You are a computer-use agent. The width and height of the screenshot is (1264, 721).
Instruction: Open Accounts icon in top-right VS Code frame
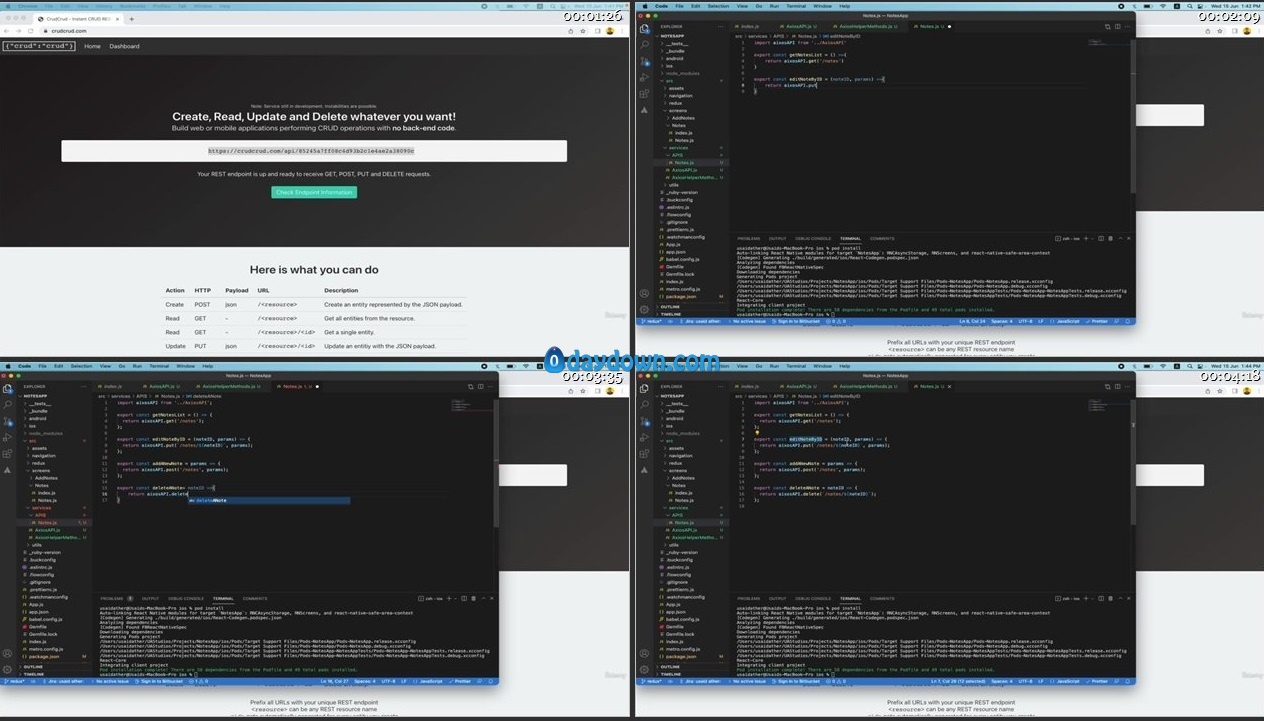pos(645,292)
